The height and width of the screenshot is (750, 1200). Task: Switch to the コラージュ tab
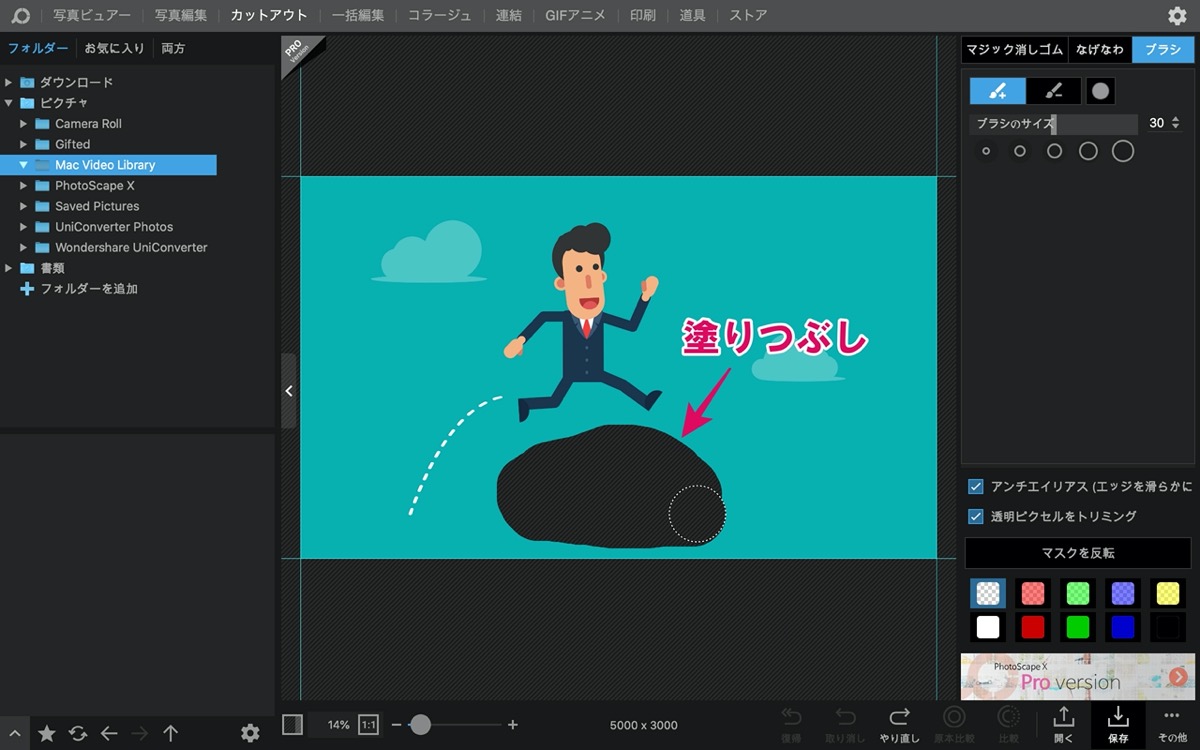click(x=440, y=15)
